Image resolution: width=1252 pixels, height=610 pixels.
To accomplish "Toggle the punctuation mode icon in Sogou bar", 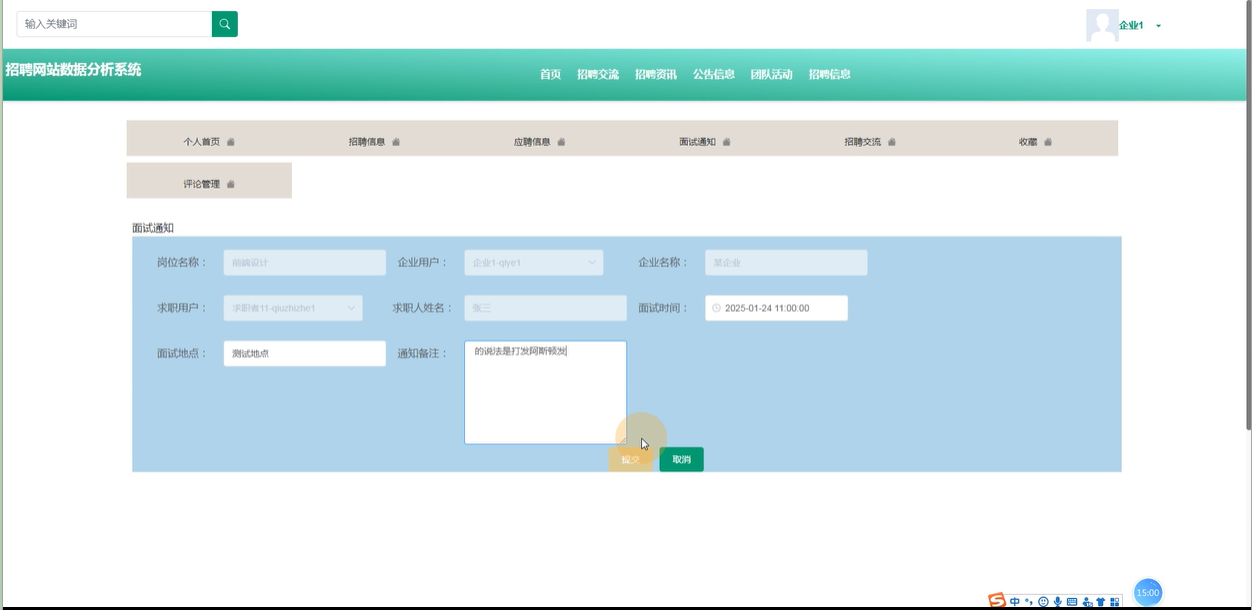I will (x=1028, y=602).
